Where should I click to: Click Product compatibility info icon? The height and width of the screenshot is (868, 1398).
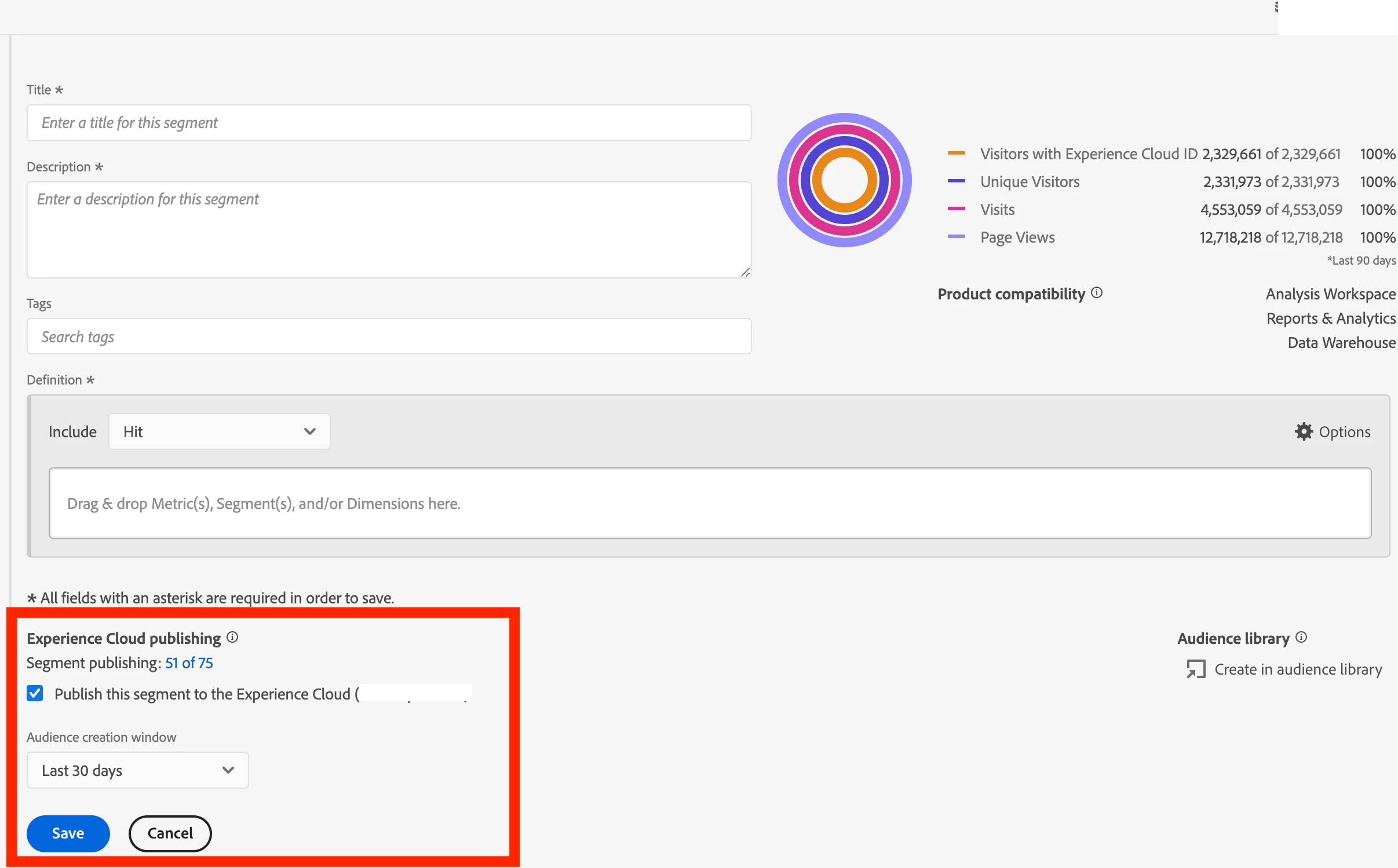point(1097,292)
